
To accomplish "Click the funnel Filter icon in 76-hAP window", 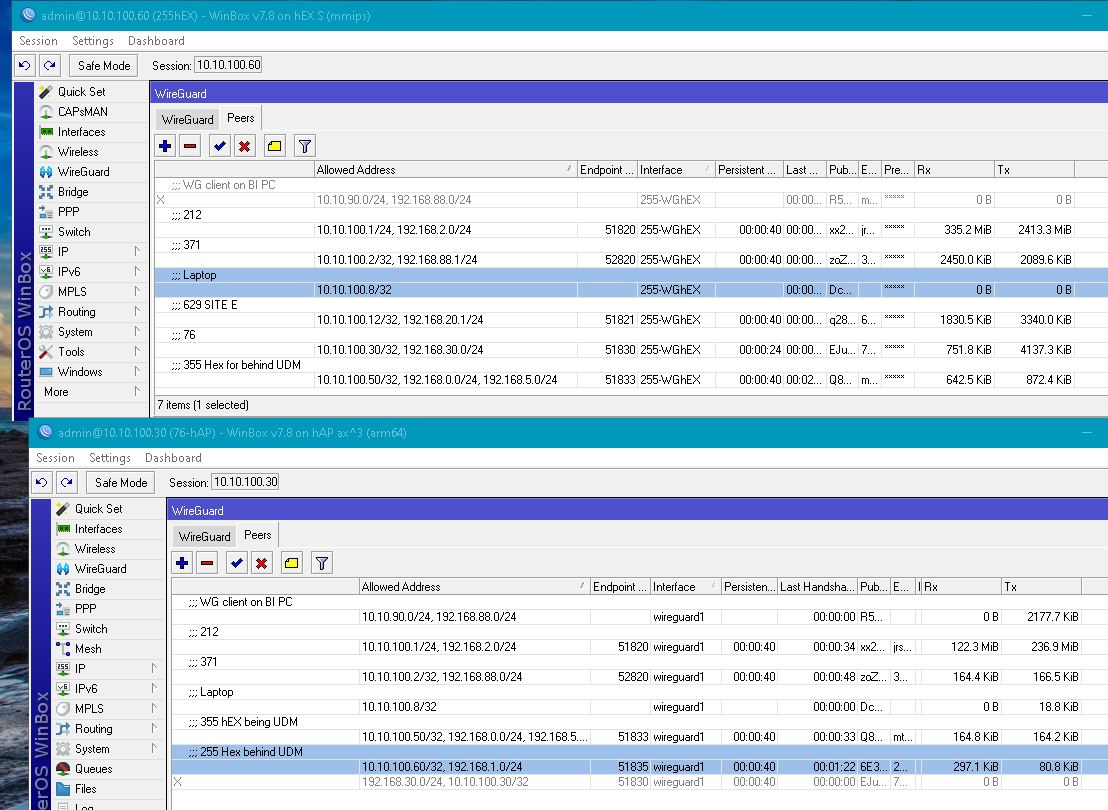I will pyautogui.click(x=321, y=563).
